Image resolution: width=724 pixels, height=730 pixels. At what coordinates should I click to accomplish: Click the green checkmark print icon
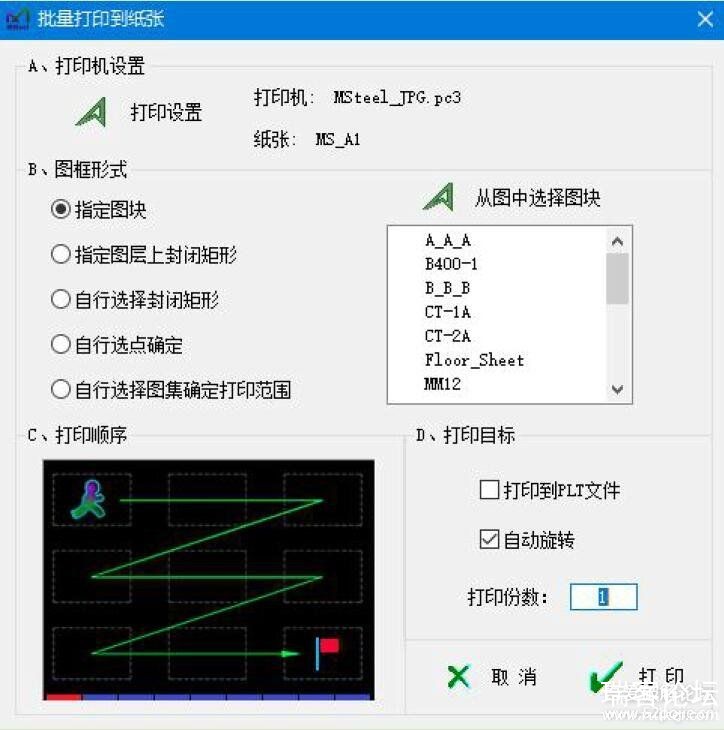(x=605, y=676)
